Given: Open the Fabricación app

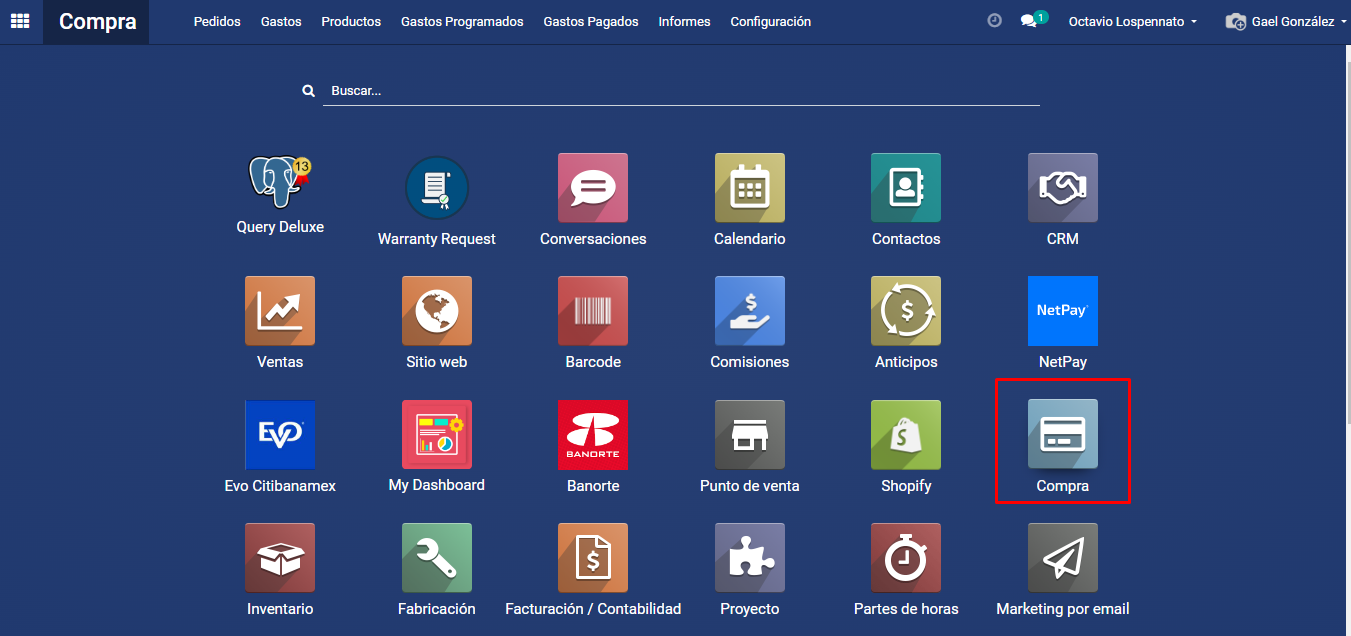Looking at the screenshot, I should [437, 558].
